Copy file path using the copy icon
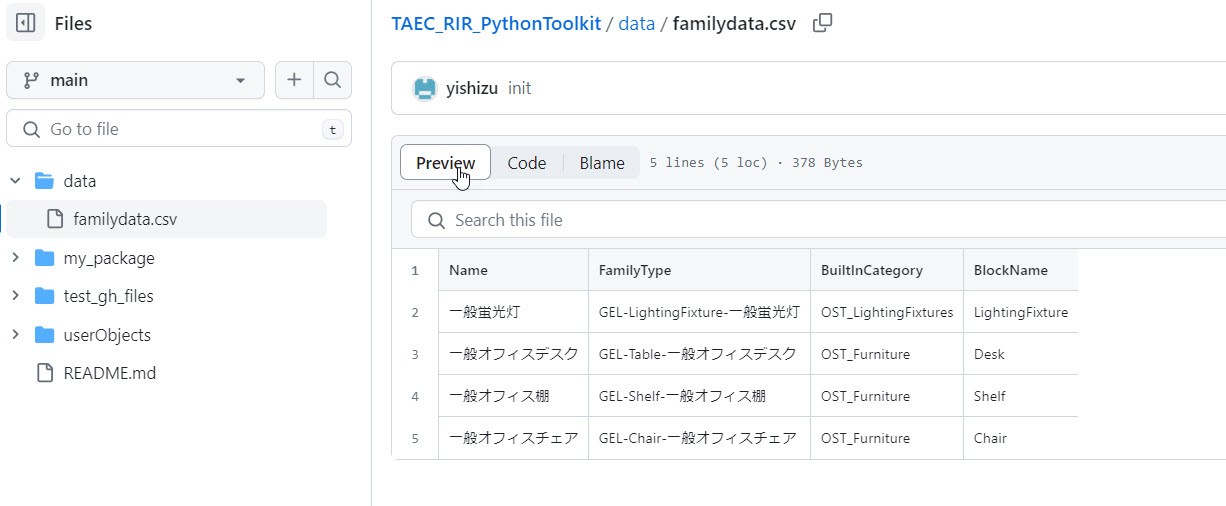This screenshot has width=1226, height=506. point(822,23)
